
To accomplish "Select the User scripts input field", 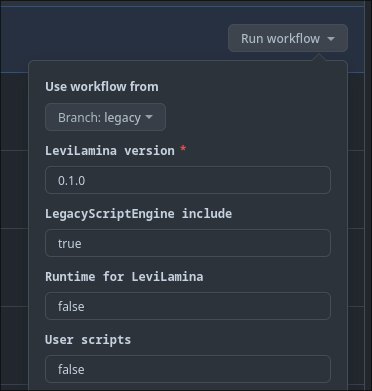I will coord(188,369).
